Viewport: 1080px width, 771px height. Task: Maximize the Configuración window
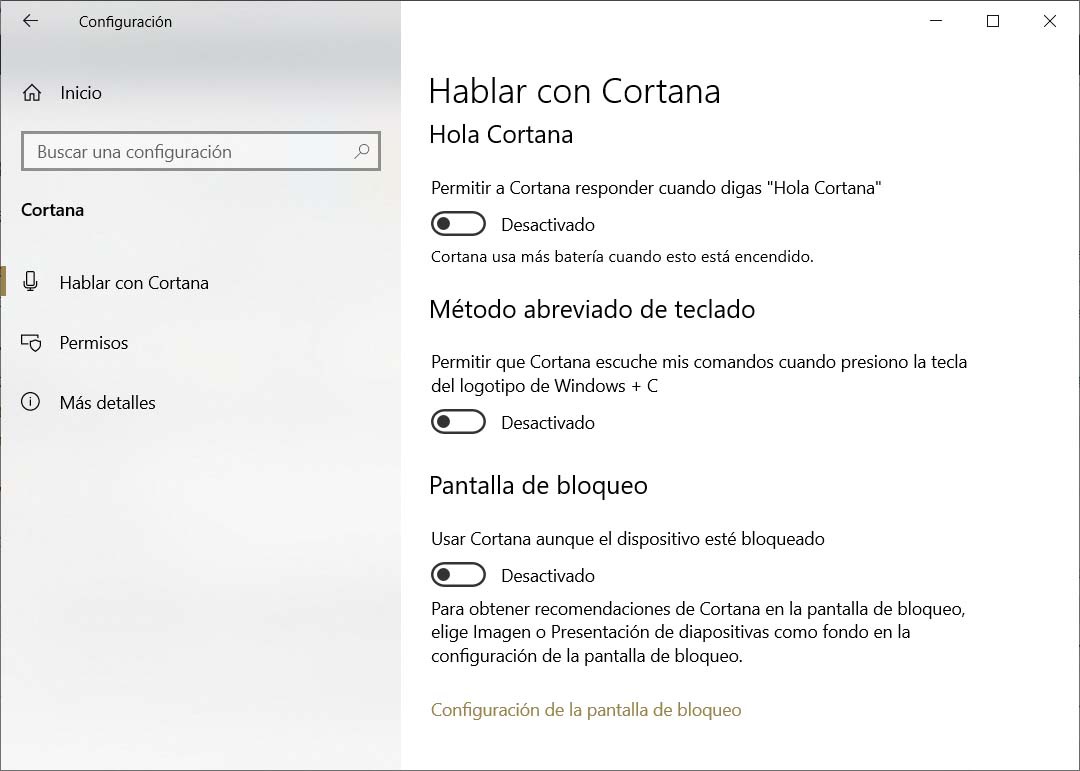coord(993,21)
